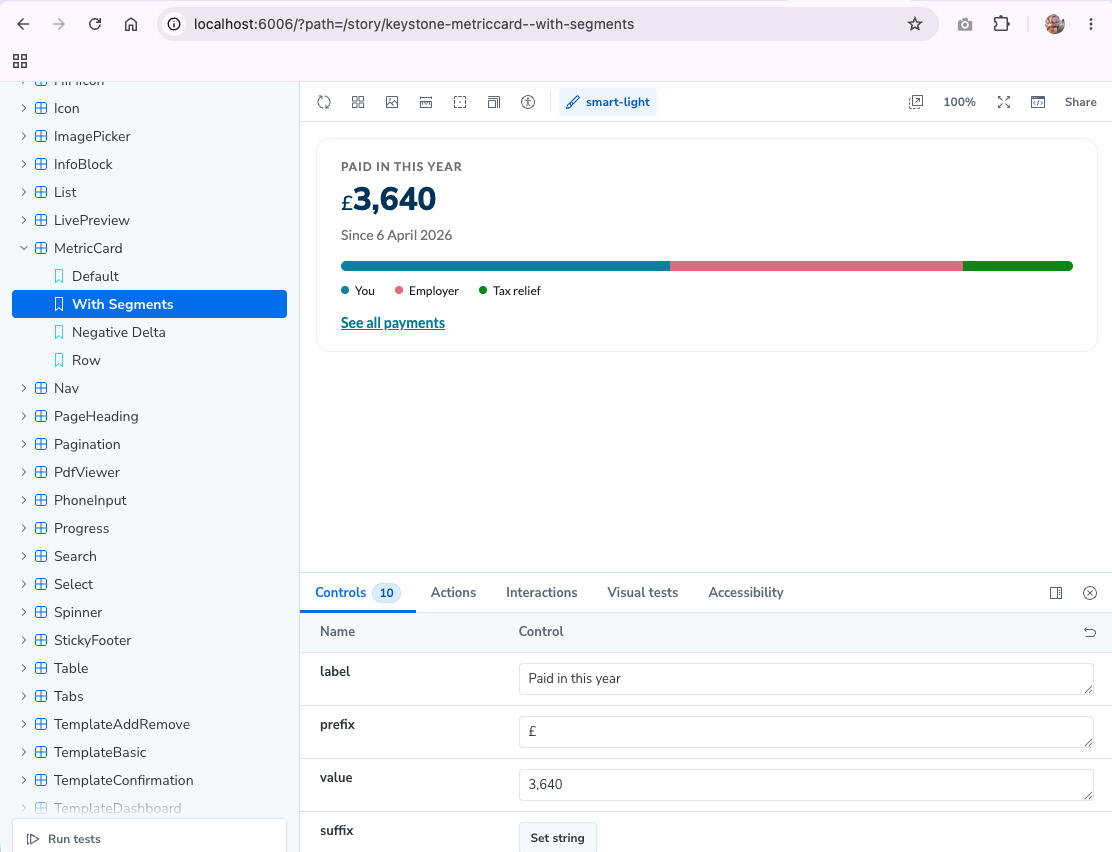Expand the ImagePicker component
1112x852 pixels.
23,136
